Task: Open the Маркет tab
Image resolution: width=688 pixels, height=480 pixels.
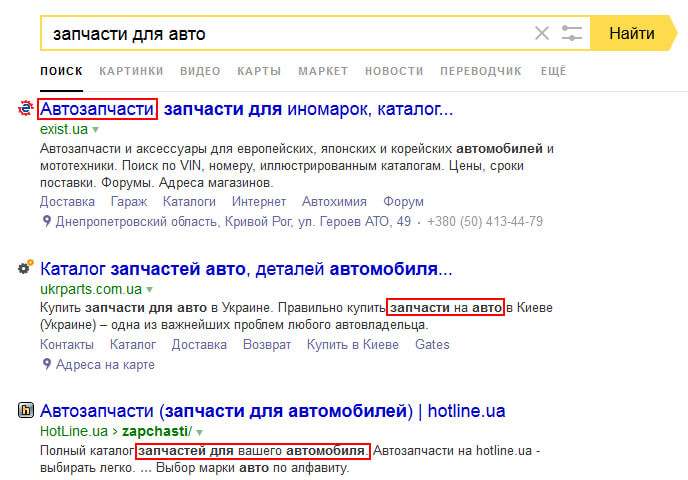Action: click(x=323, y=71)
